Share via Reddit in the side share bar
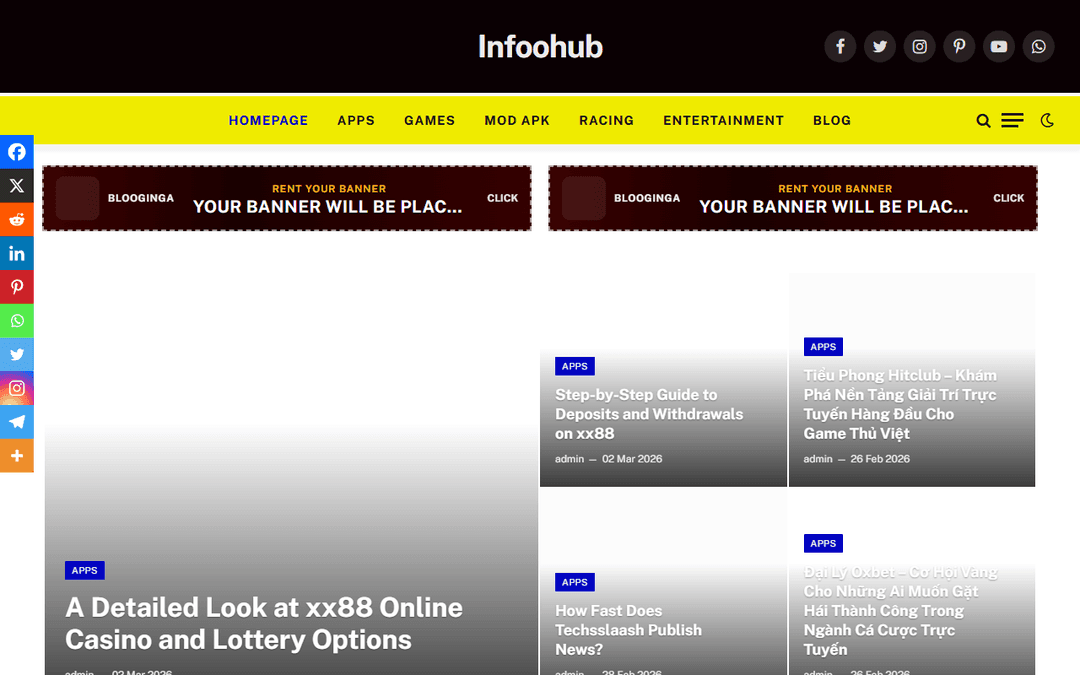Viewport: 1080px width, 675px height. pyautogui.click(x=17, y=220)
